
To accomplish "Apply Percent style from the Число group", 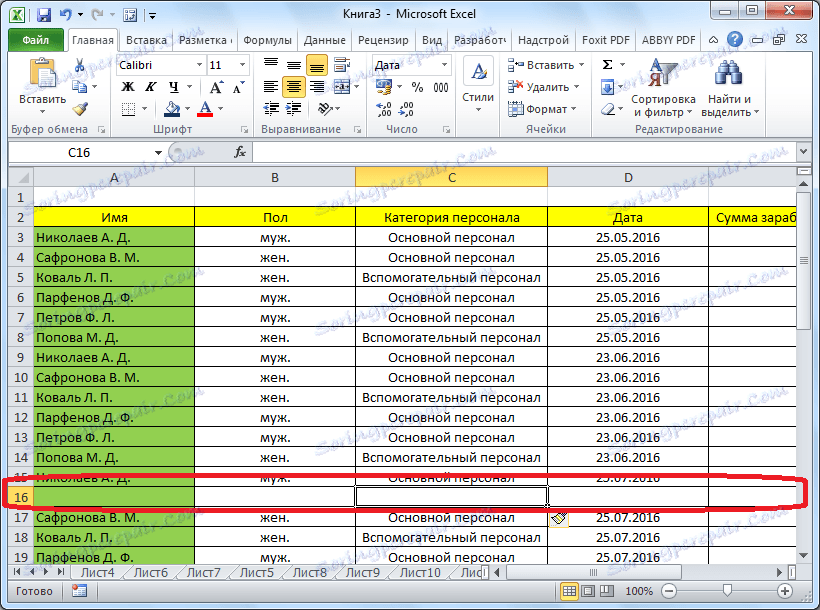I will tap(415, 87).
